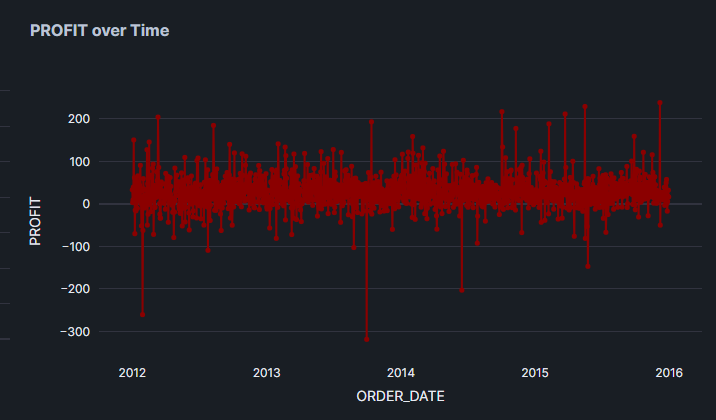Click the PROFIT y-axis title
716x420 pixels.
pyautogui.click(x=35, y=220)
